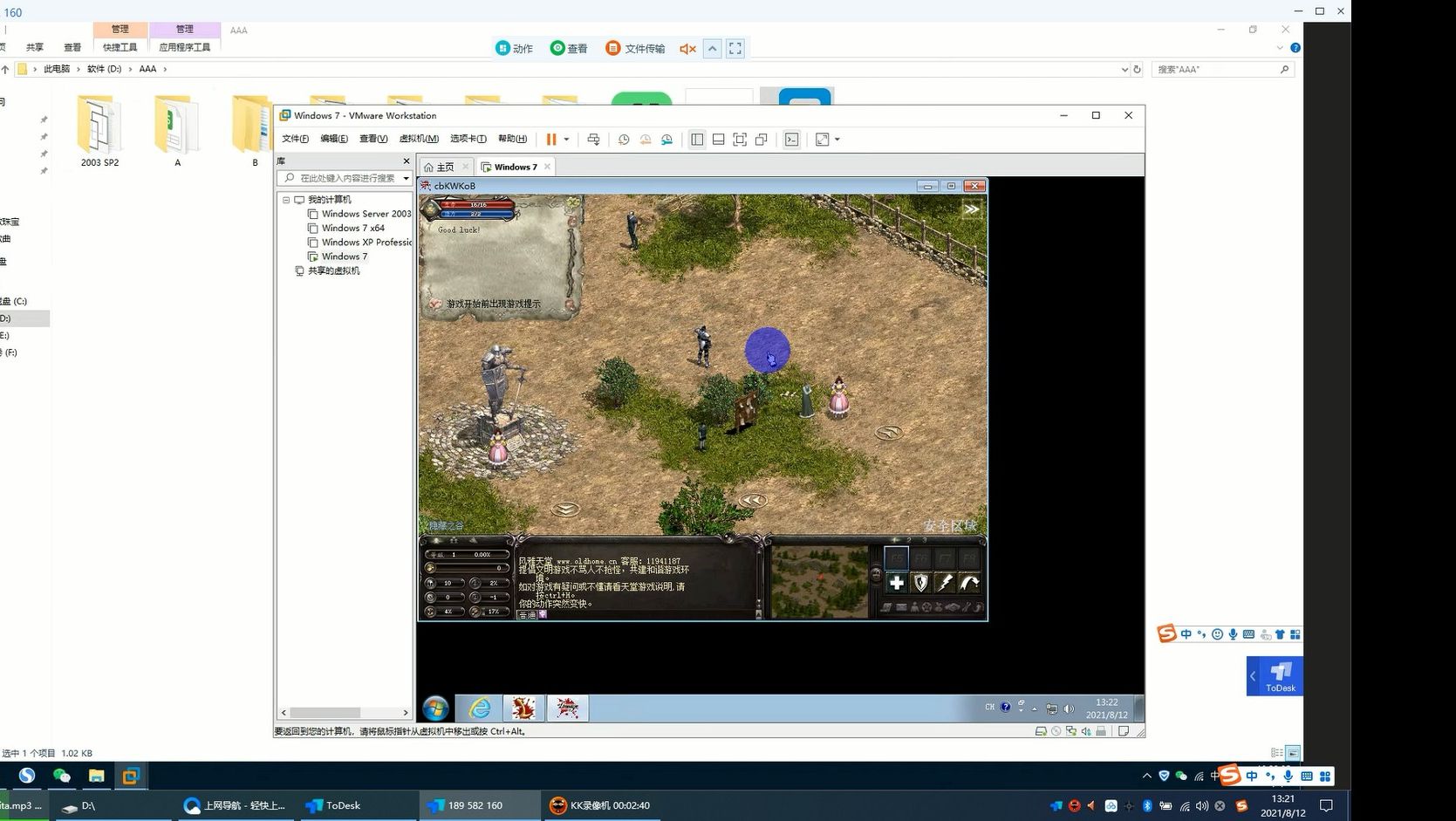Switch to the 主页 tab in VMware

point(446,167)
